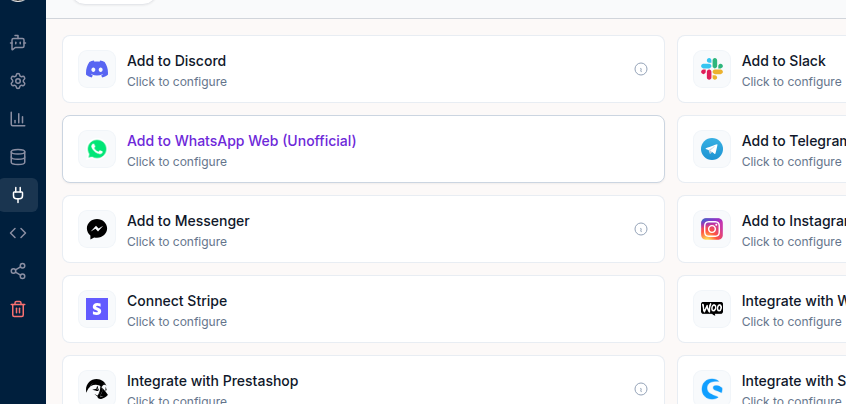Open the chatbot icon in sidebar
846x404 pixels.
[x=18, y=43]
